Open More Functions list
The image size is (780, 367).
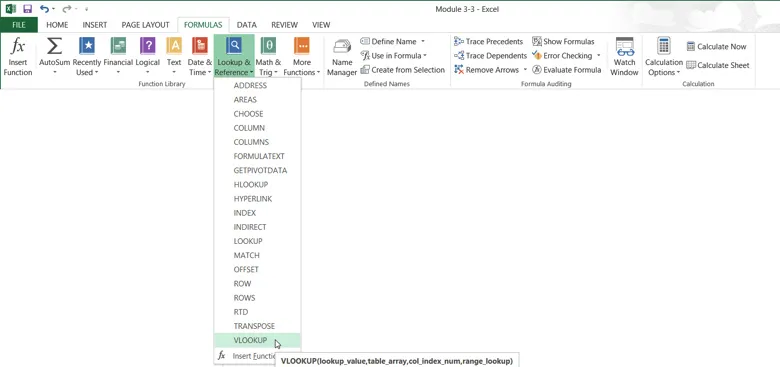pyautogui.click(x=301, y=57)
